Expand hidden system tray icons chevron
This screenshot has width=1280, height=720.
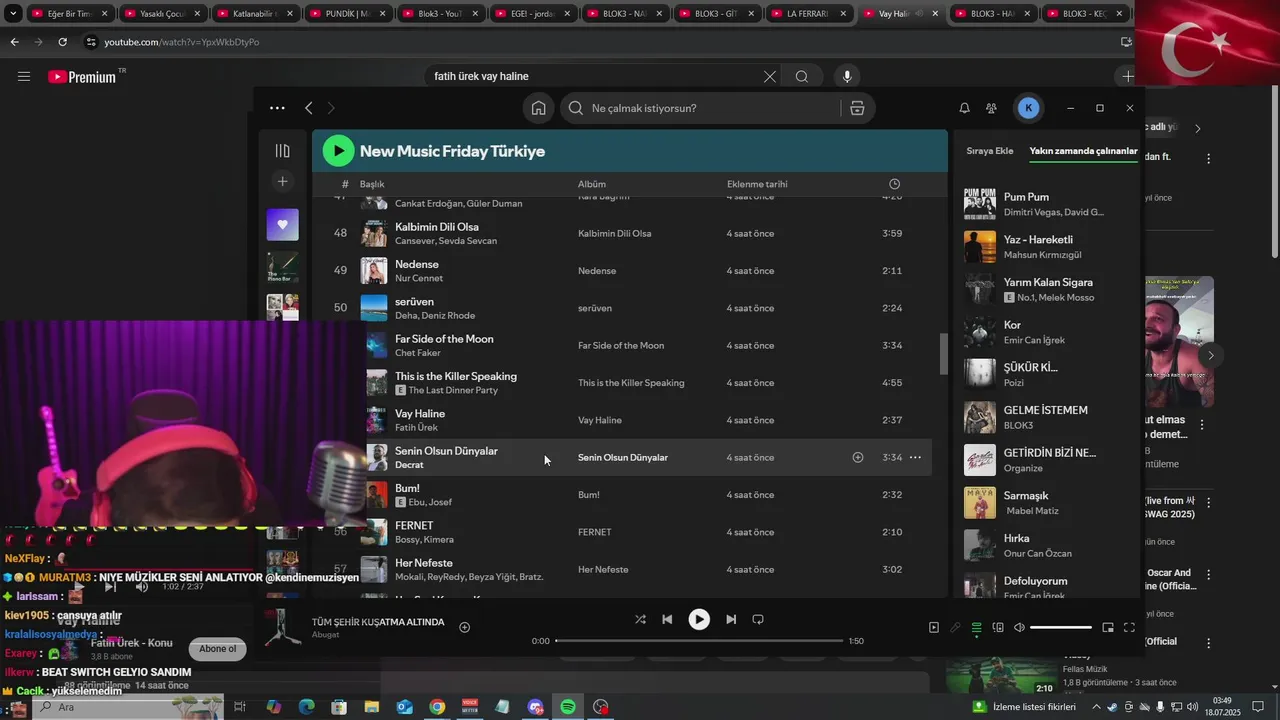point(1095,707)
